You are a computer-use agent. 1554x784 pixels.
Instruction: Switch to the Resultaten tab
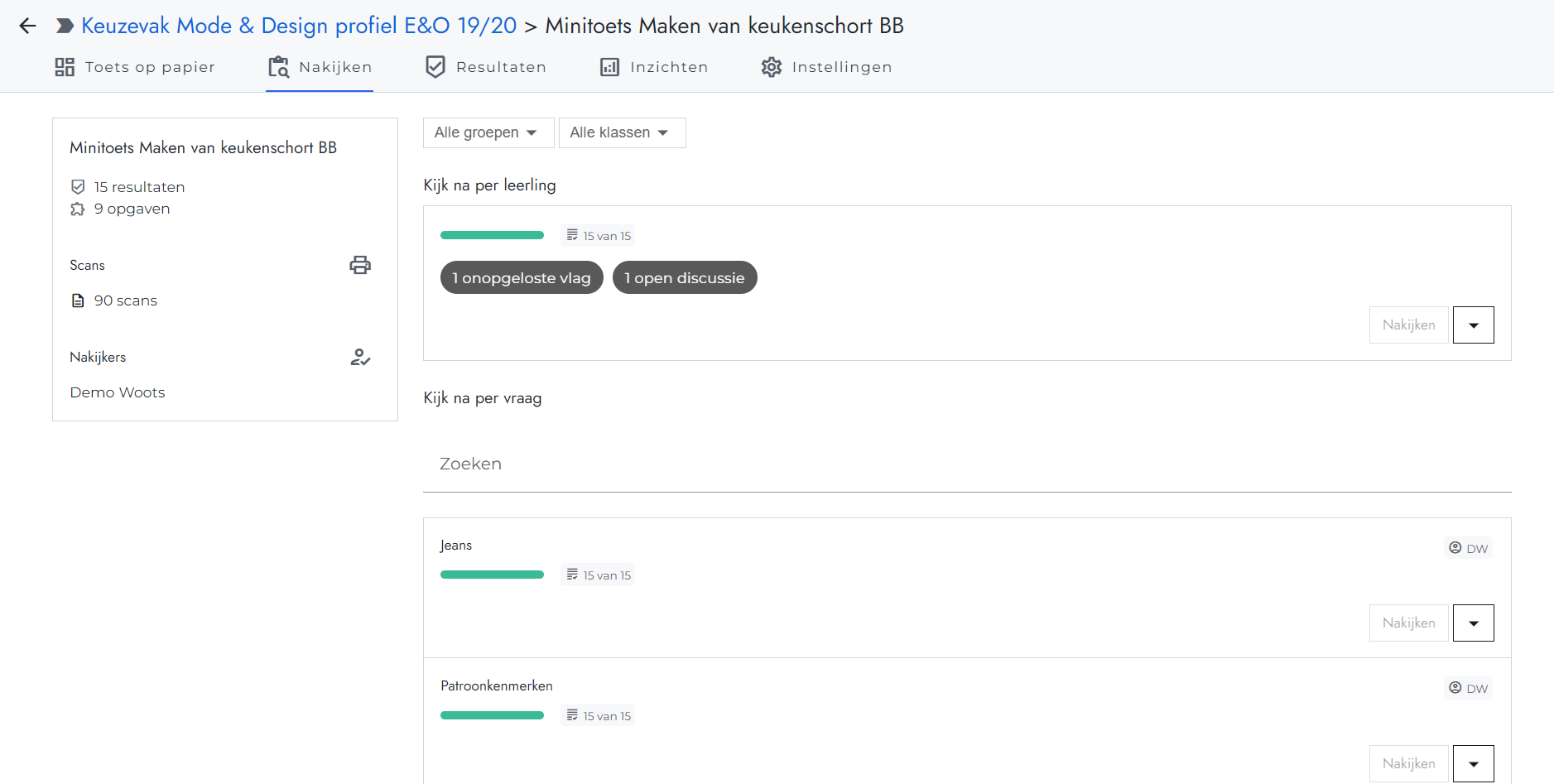485,67
